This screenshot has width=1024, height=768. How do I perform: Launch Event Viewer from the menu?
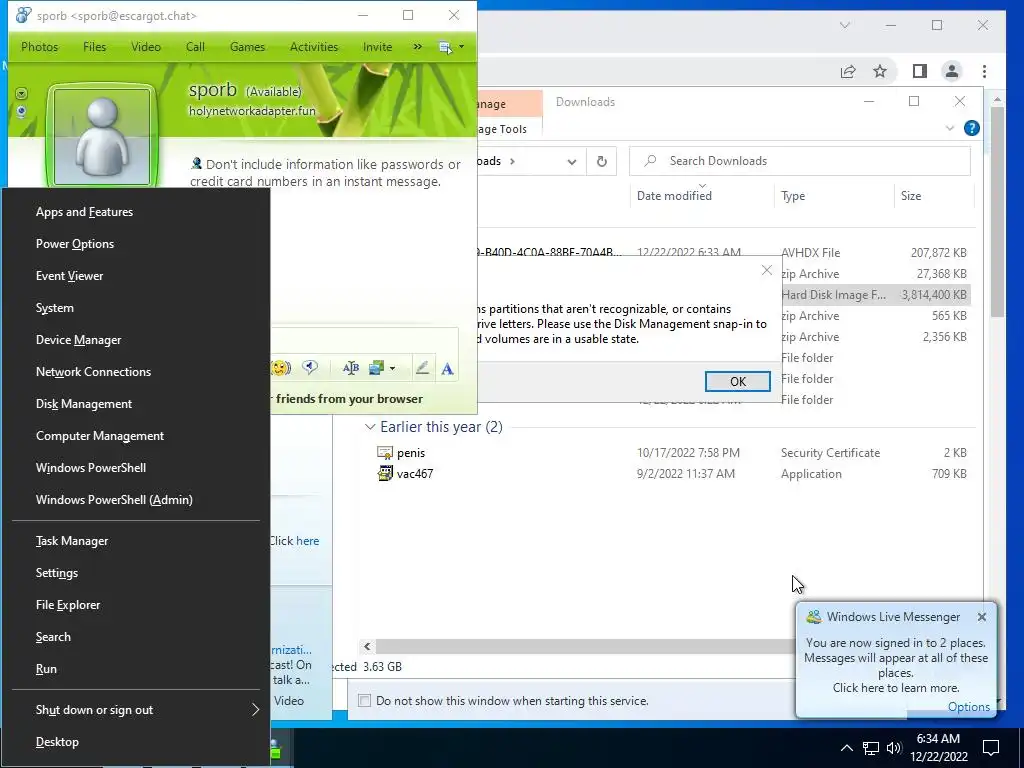(x=69, y=276)
